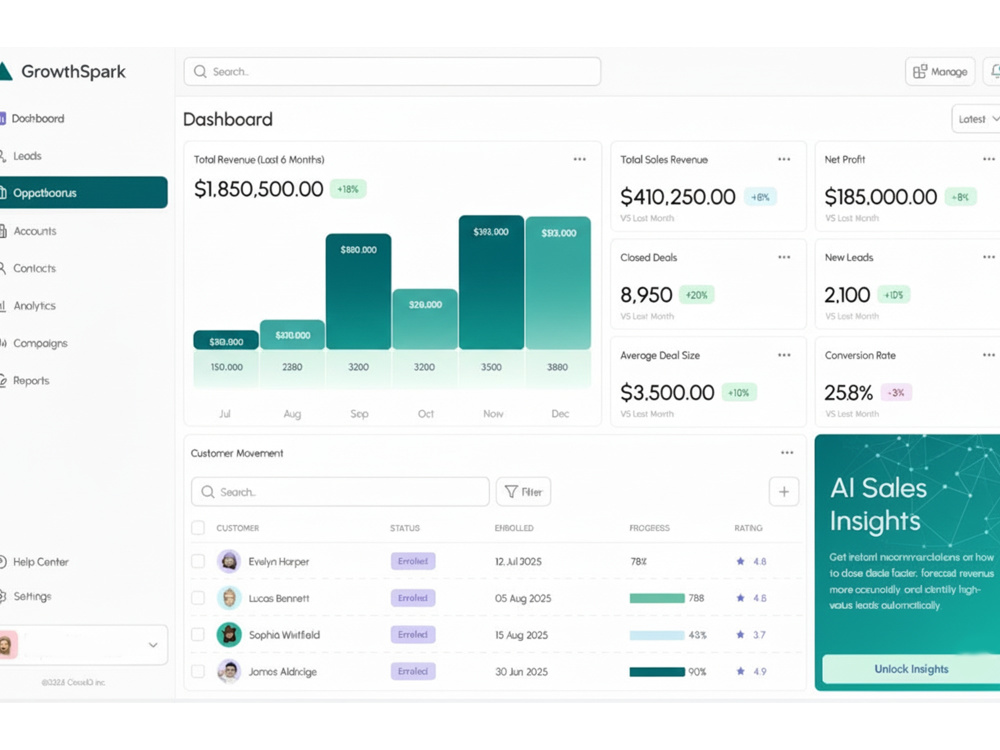Click Enrolled status badge for Sophia Whitfield
Viewport: 1000px width, 750px height.
413,635
